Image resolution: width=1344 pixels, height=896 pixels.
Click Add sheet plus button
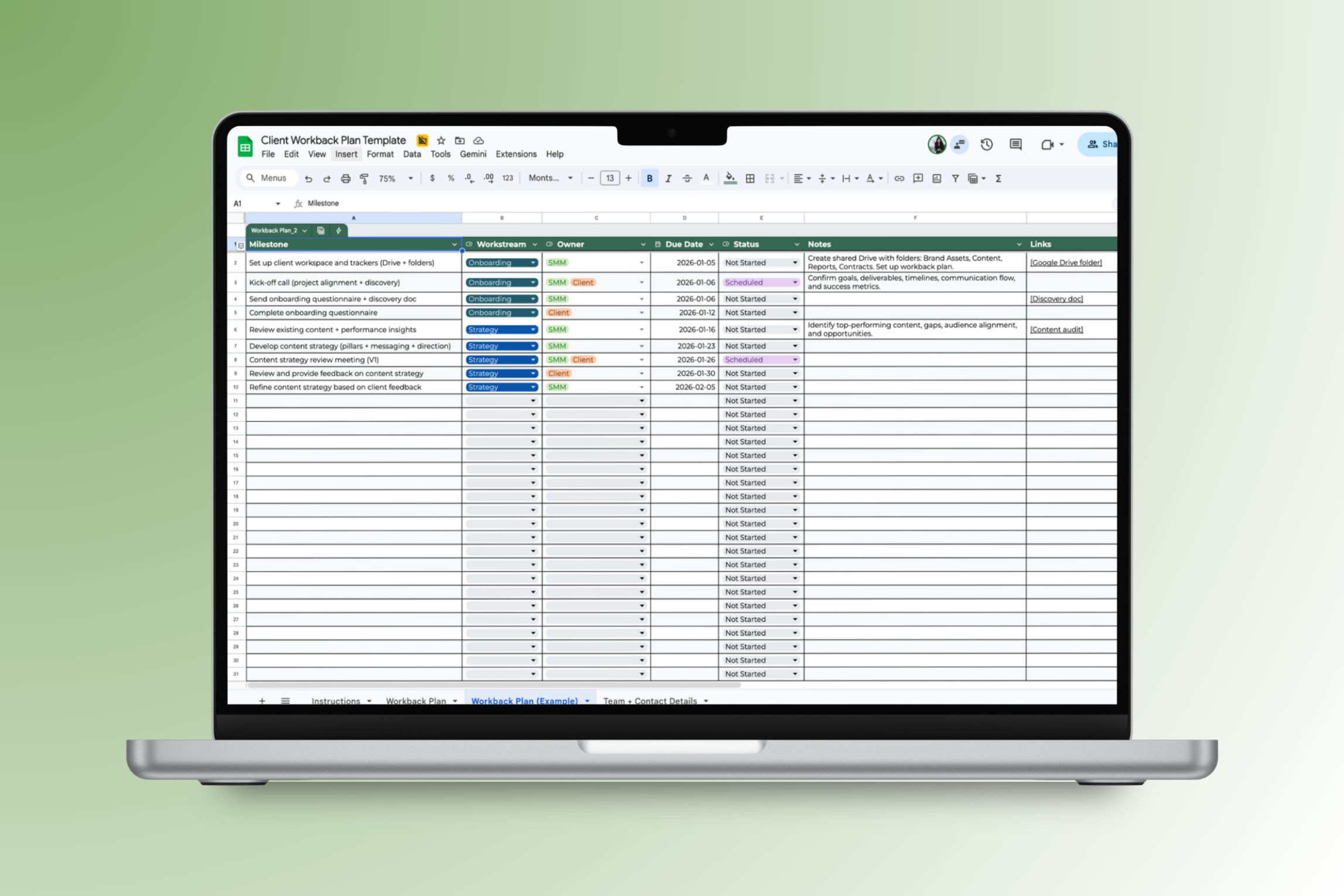(x=262, y=700)
